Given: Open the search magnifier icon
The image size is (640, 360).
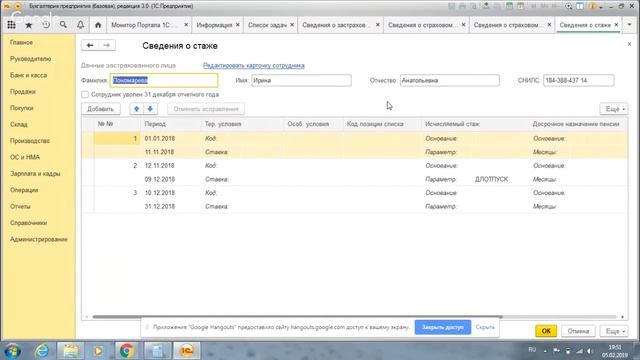Looking at the screenshot, I should [x=63, y=25].
